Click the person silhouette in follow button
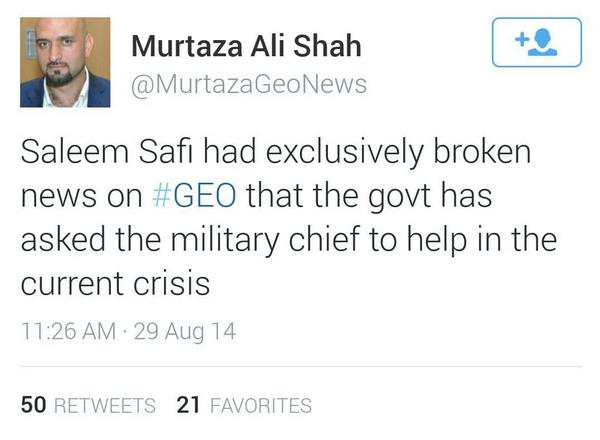This screenshot has height=440, width=600. tap(543, 45)
